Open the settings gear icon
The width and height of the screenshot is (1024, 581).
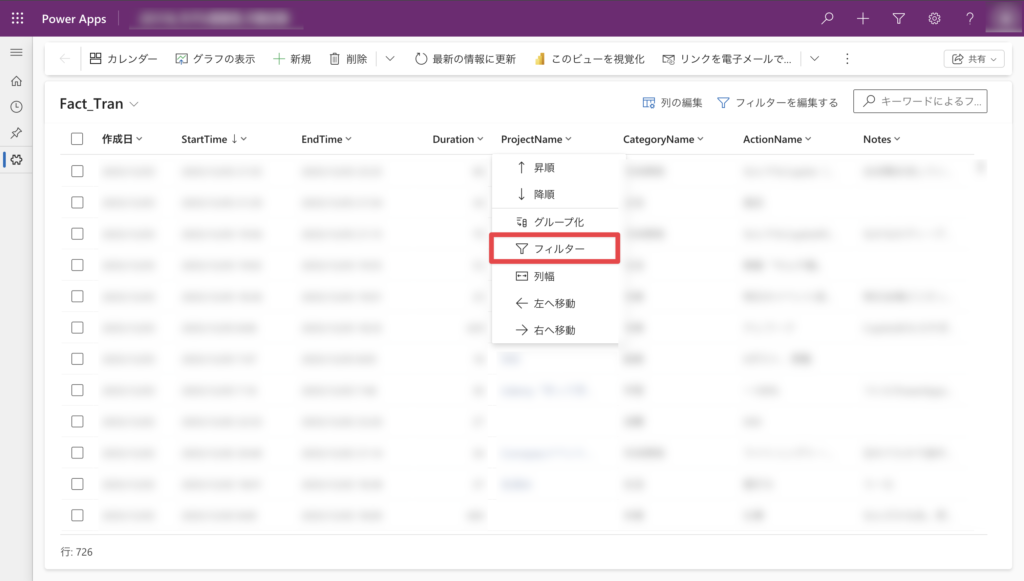pyautogui.click(x=934, y=18)
